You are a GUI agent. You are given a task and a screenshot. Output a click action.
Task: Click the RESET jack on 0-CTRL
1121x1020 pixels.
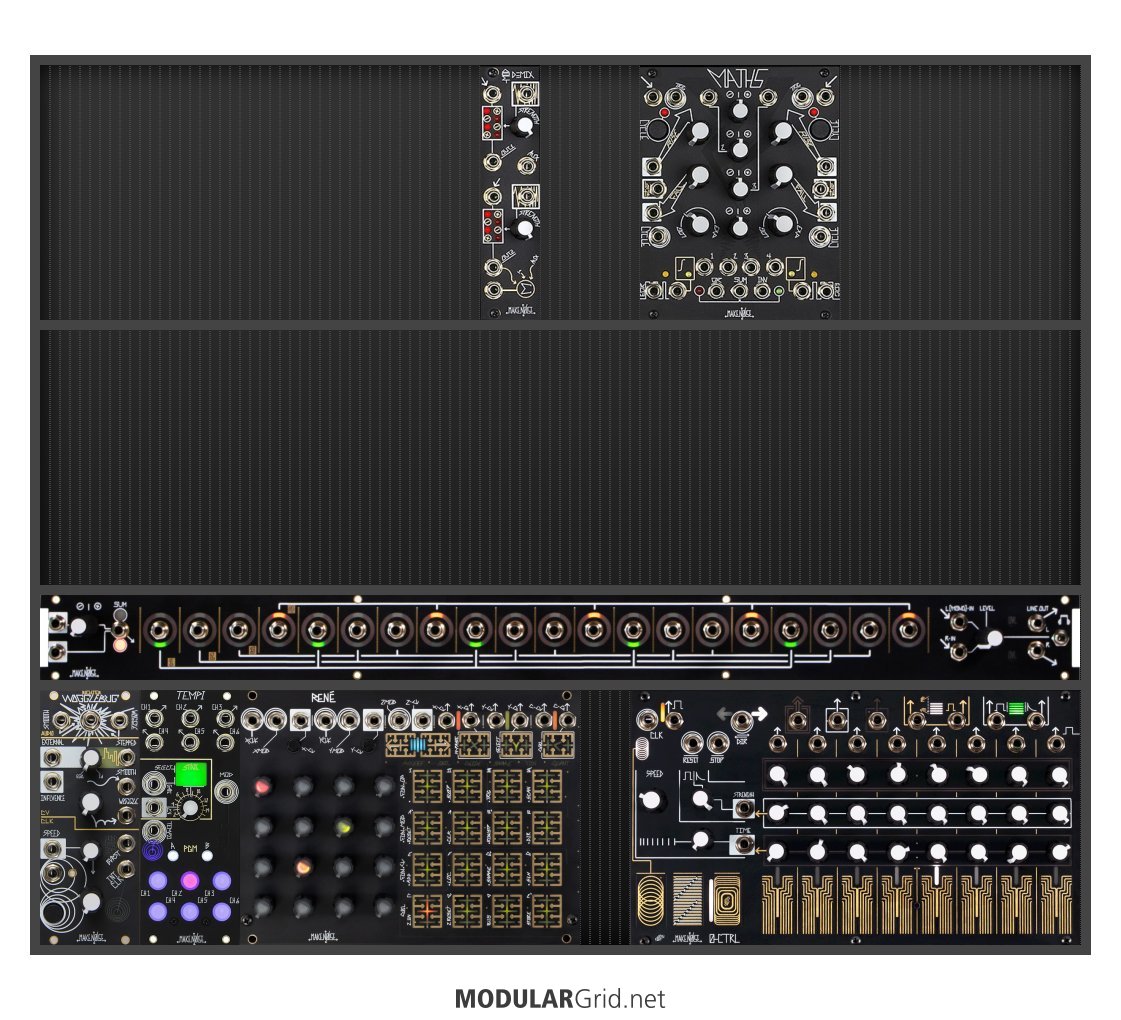point(691,743)
